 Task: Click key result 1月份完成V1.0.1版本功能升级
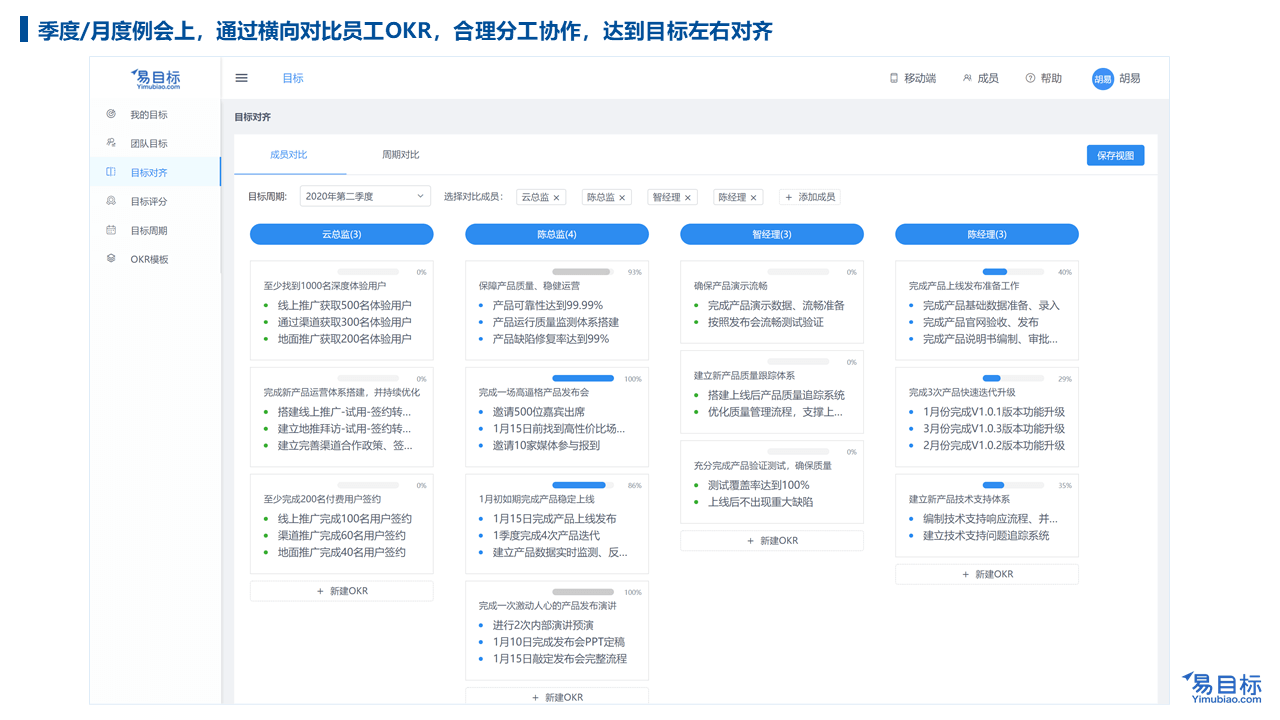[994, 412]
